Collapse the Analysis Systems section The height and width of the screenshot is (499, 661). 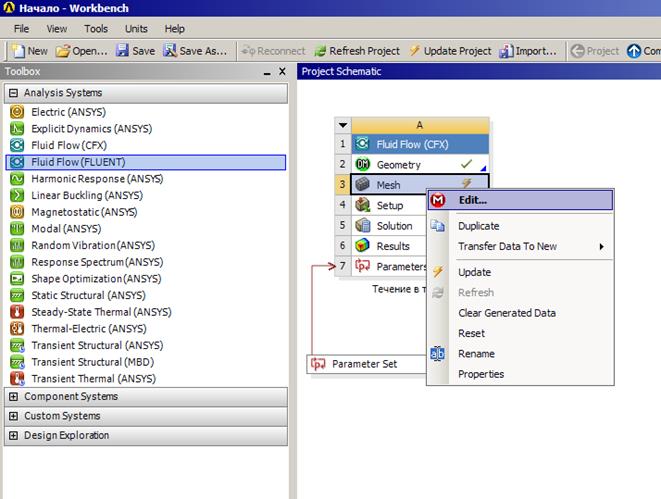[x=13, y=93]
